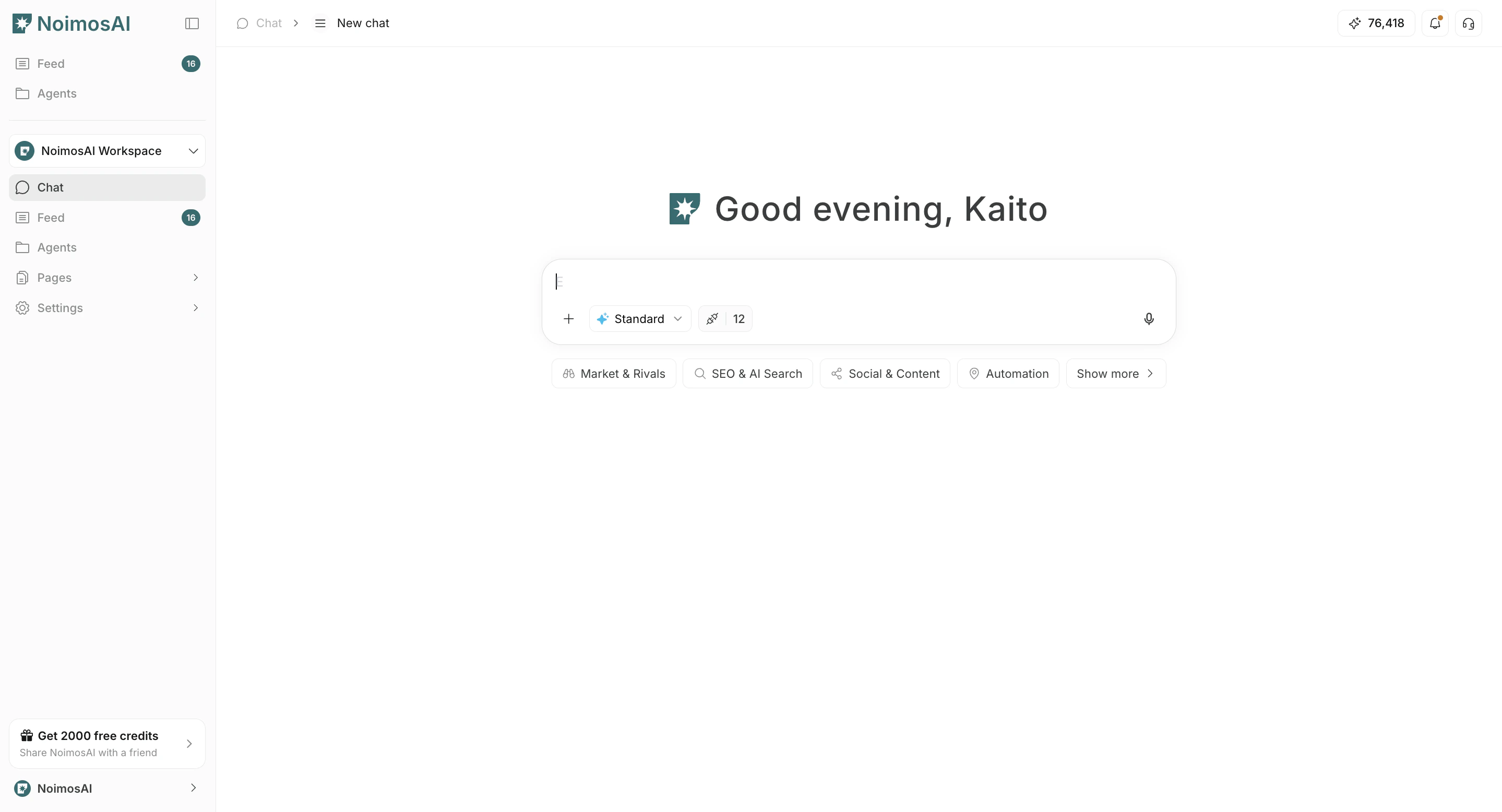Image resolution: width=1502 pixels, height=812 pixels.
Task: Click the pin icon on Automation
Action: point(974,374)
